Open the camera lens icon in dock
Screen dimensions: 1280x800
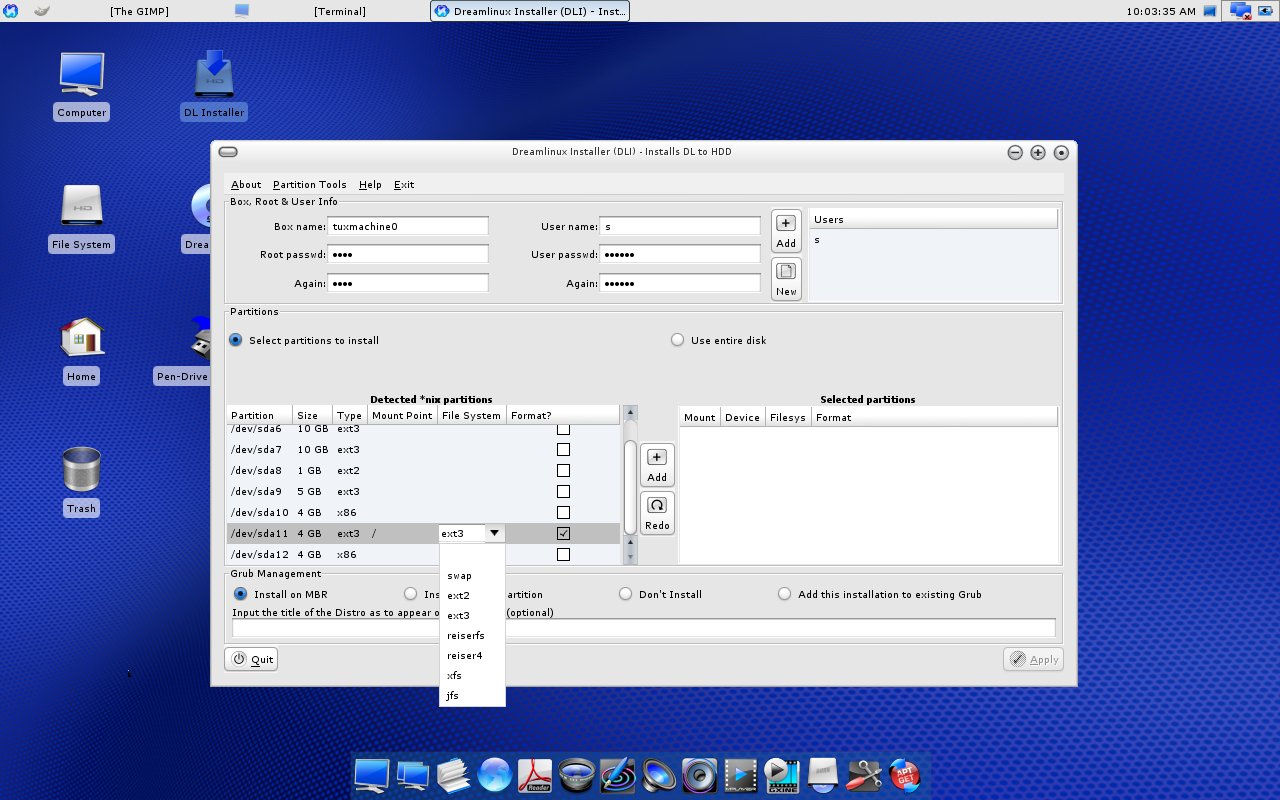(x=578, y=774)
